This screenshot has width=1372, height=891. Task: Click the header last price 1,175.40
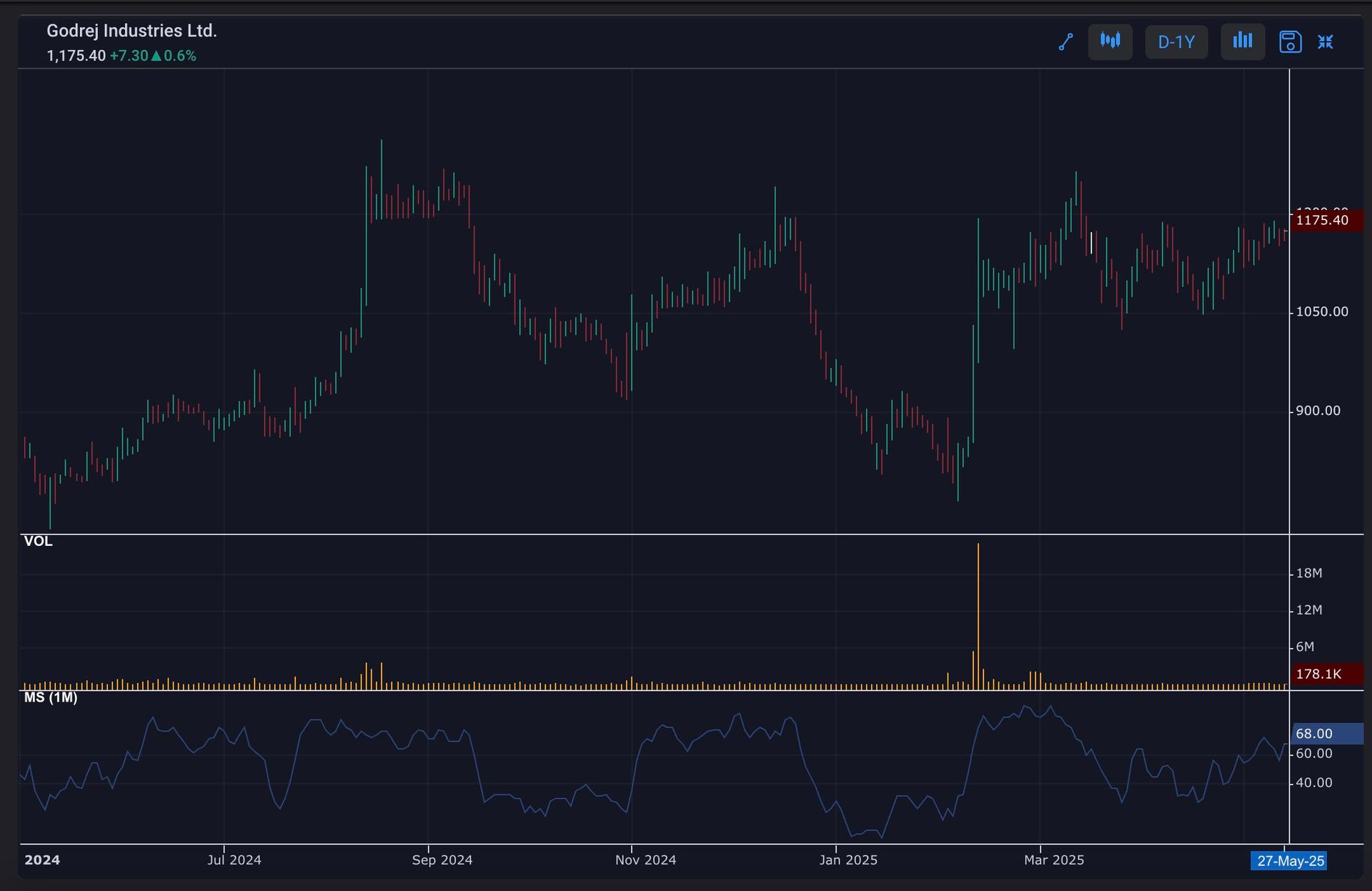[76, 56]
